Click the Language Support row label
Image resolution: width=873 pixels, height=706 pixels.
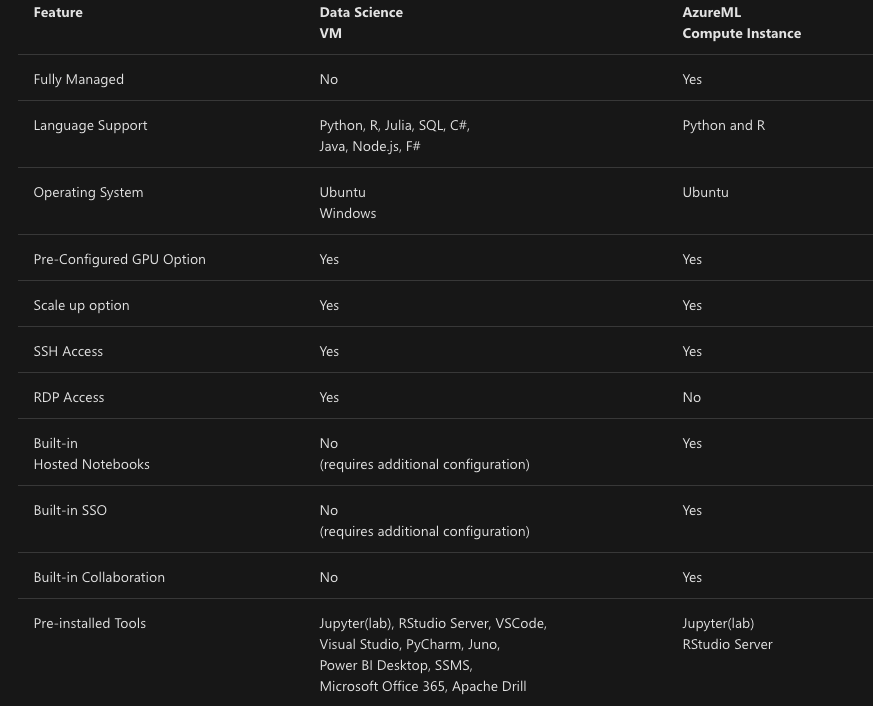[90, 125]
